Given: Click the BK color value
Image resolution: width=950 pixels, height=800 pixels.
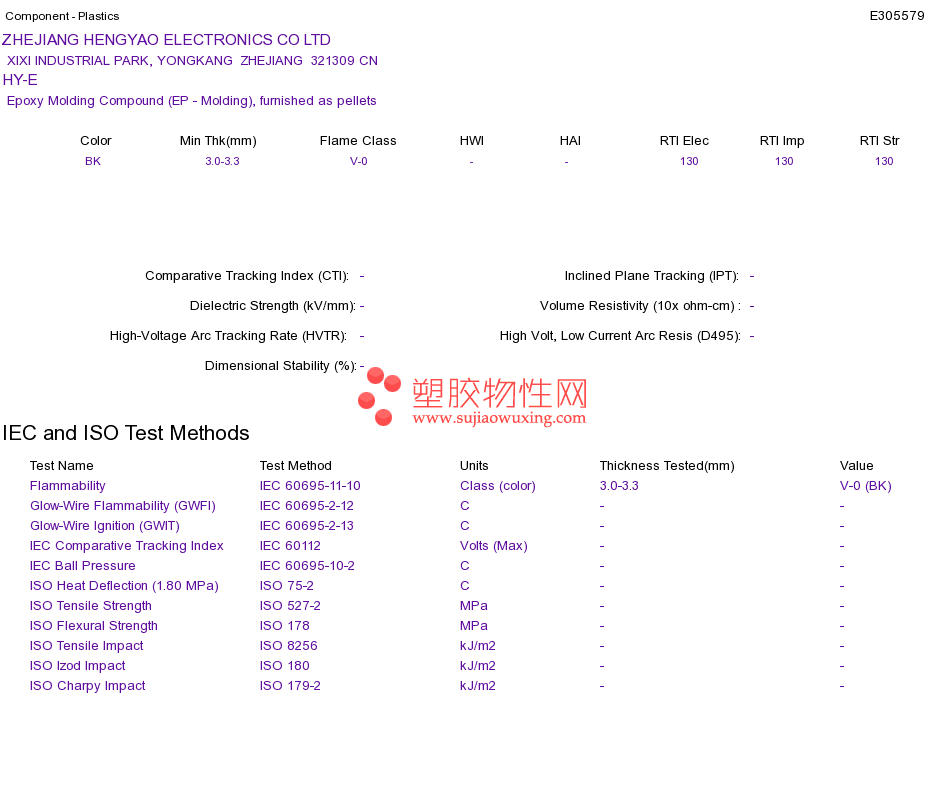Looking at the screenshot, I should coord(93,161).
